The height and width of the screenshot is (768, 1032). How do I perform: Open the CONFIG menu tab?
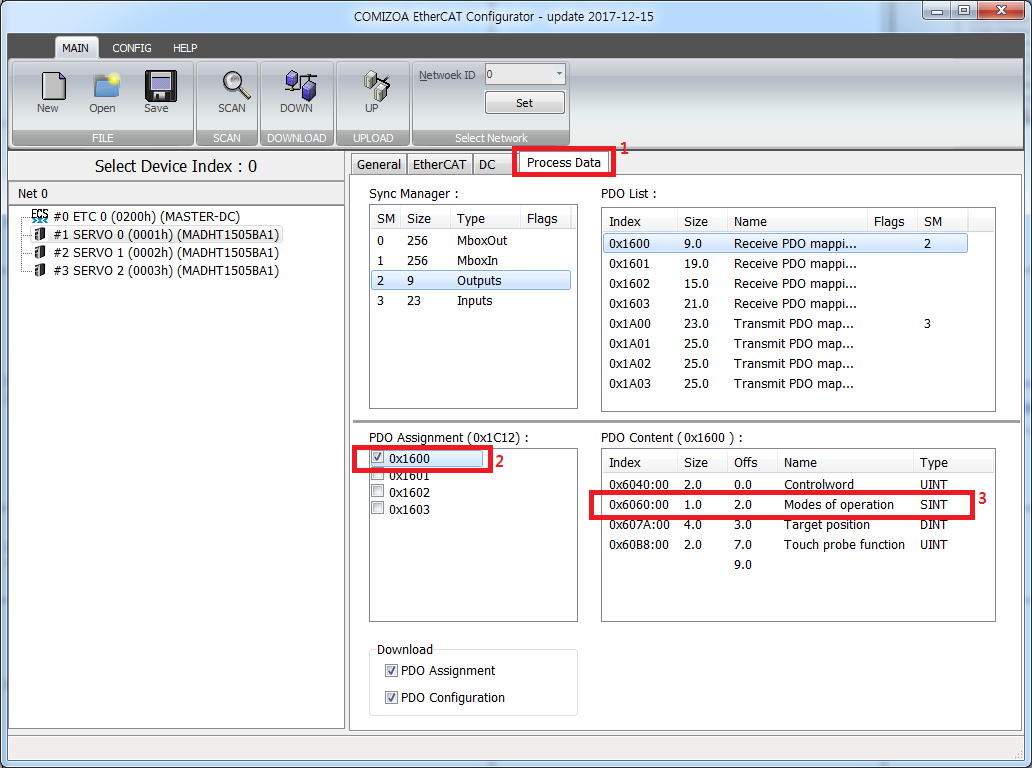point(132,48)
